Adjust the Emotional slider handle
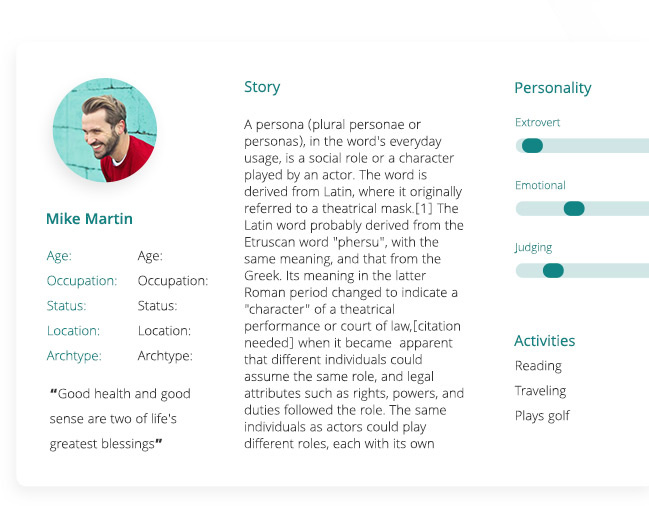Viewport: 649px width, 506px height. [x=574, y=209]
